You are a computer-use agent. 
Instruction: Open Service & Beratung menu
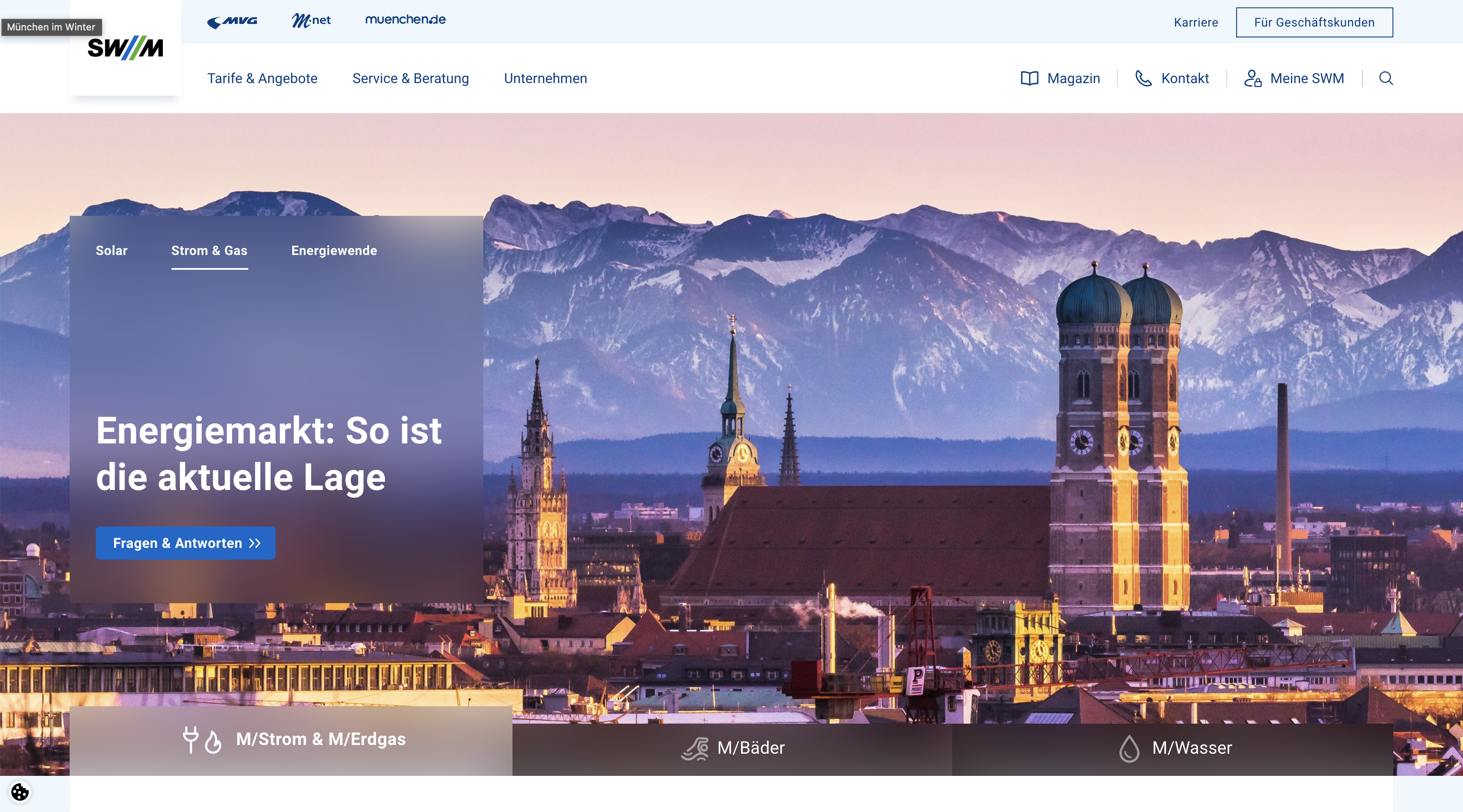click(411, 78)
